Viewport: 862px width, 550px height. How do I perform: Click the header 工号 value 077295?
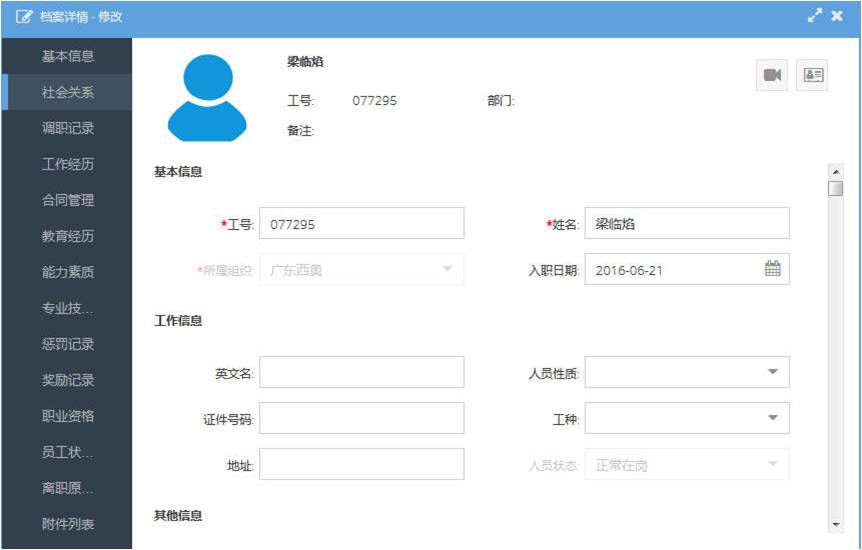click(x=374, y=101)
